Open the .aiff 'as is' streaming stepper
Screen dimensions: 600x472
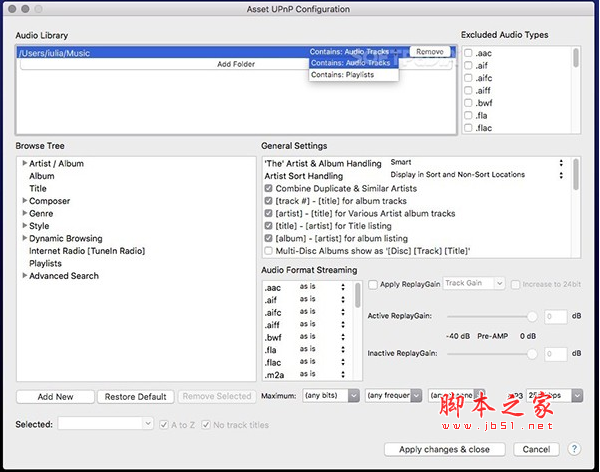point(343,324)
